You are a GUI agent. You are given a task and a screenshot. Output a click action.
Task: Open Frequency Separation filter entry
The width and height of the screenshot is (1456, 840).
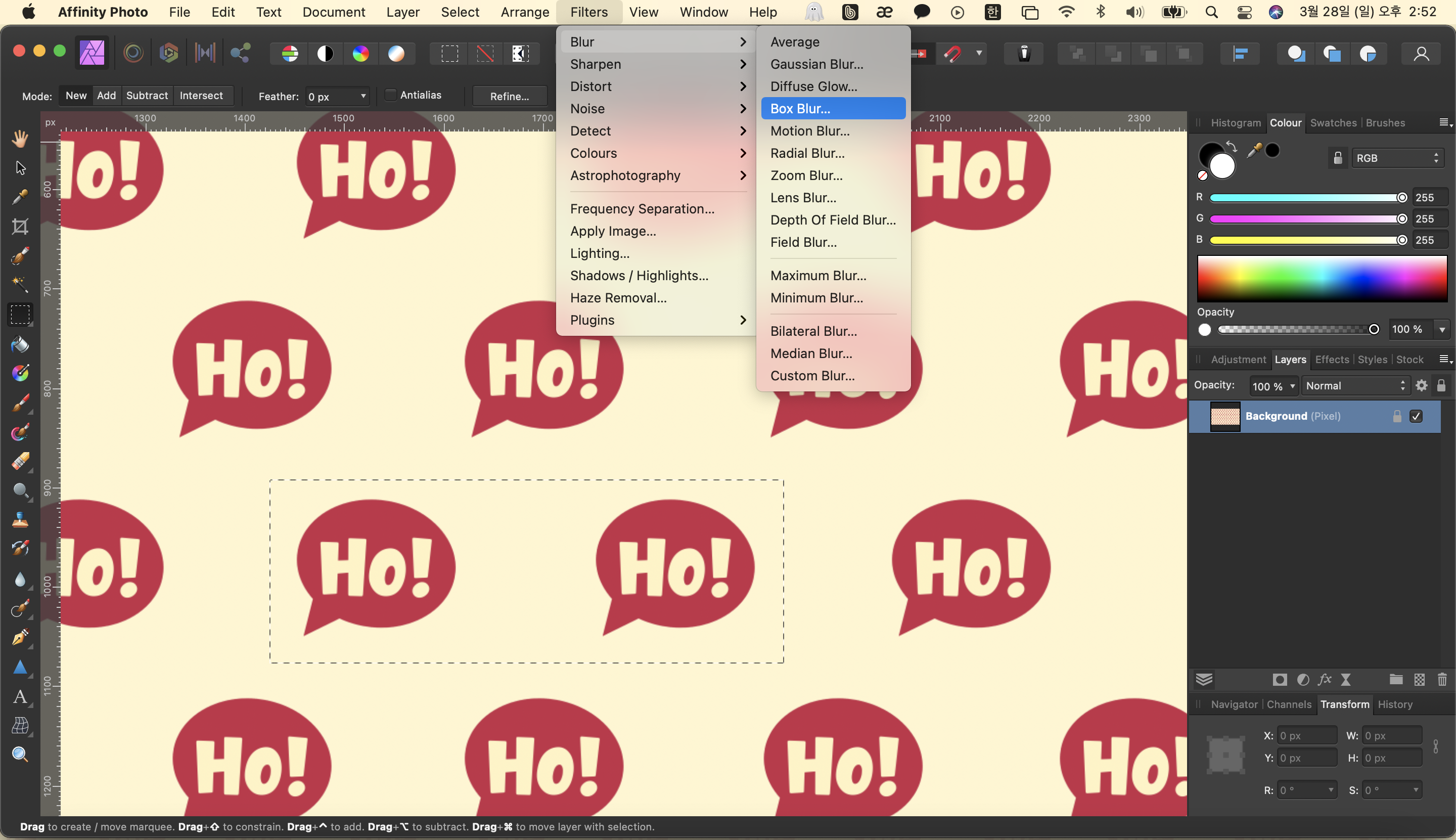click(642, 209)
